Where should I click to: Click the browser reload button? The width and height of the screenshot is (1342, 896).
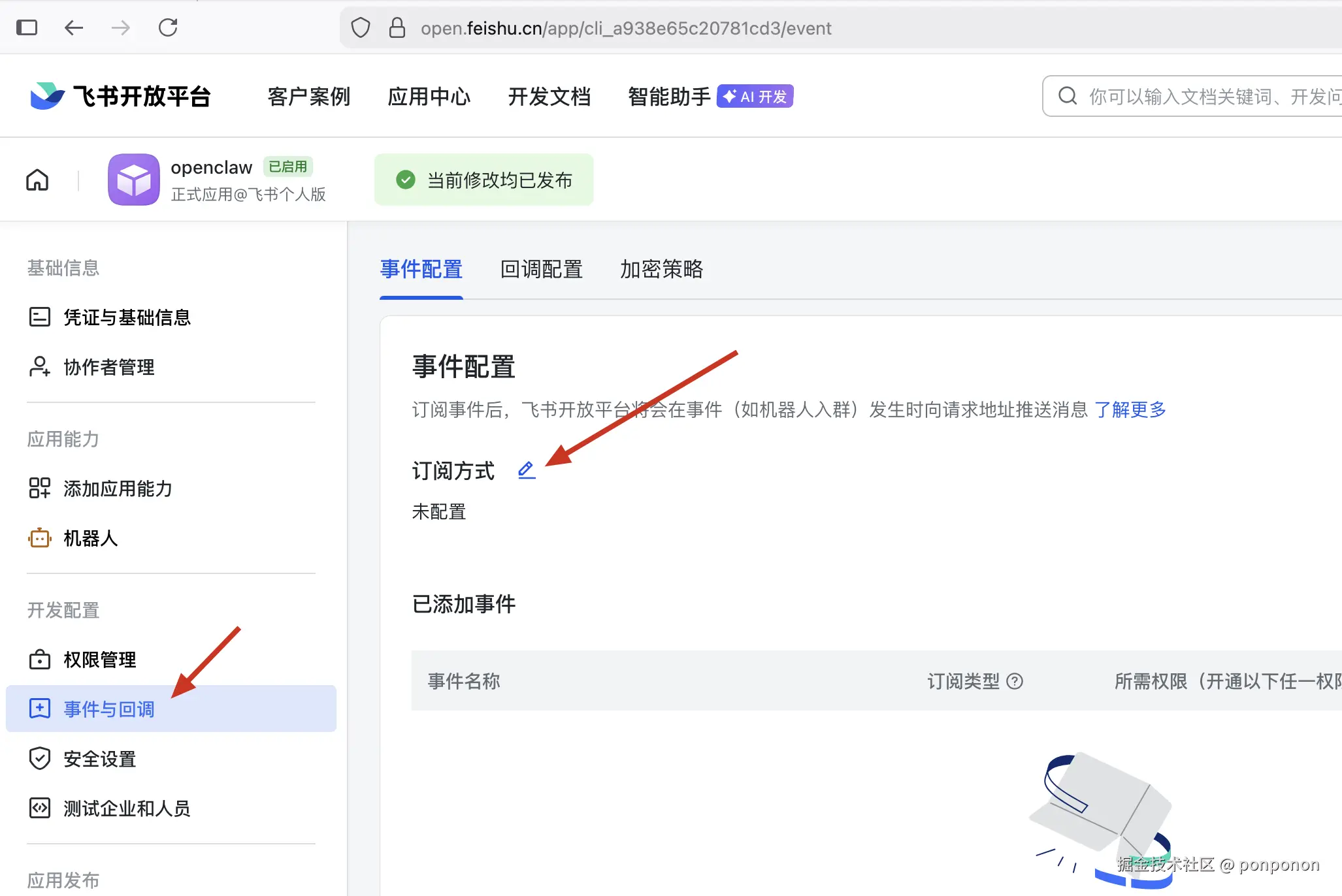pyautogui.click(x=168, y=27)
